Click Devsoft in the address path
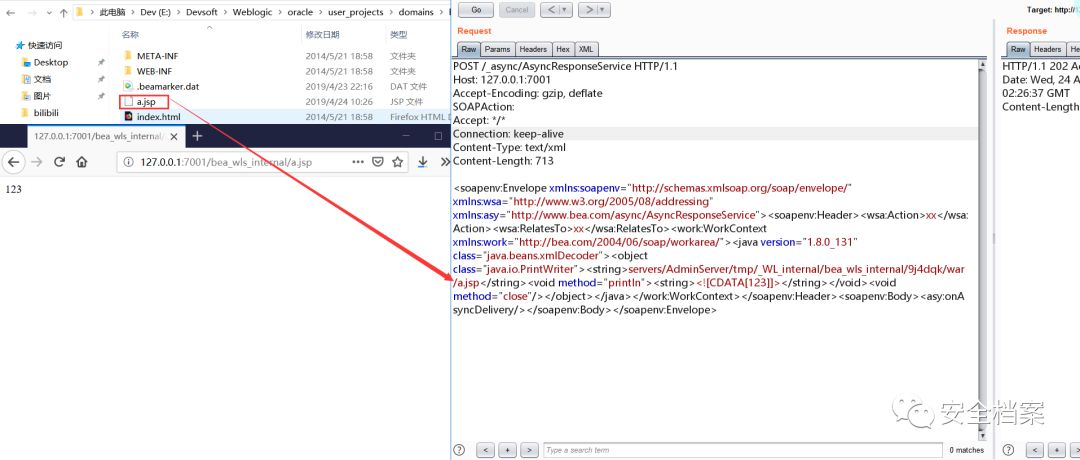Screen dimensions: 1080x460 pos(202,12)
